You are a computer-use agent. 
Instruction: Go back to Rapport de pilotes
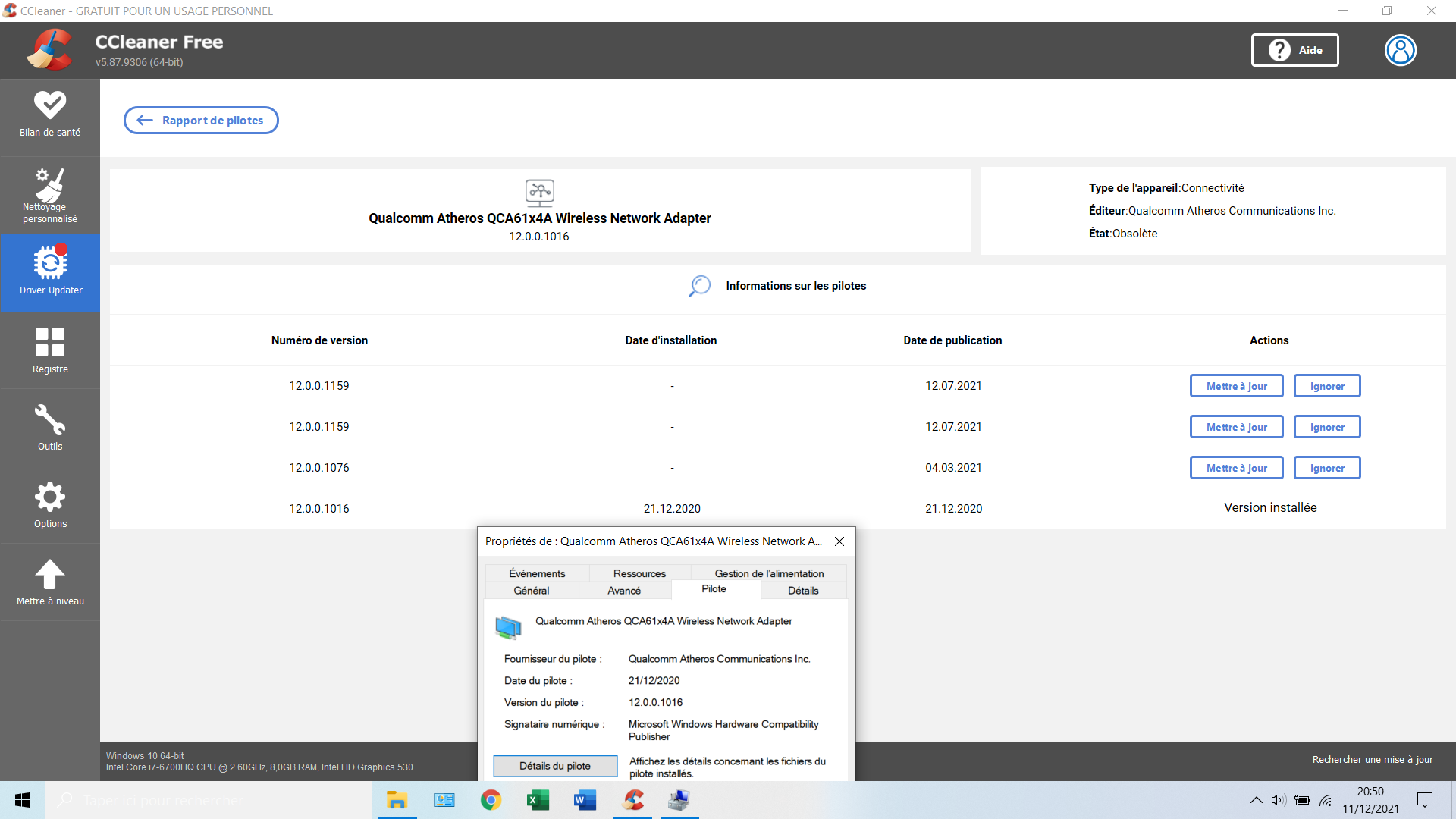pyautogui.click(x=201, y=121)
